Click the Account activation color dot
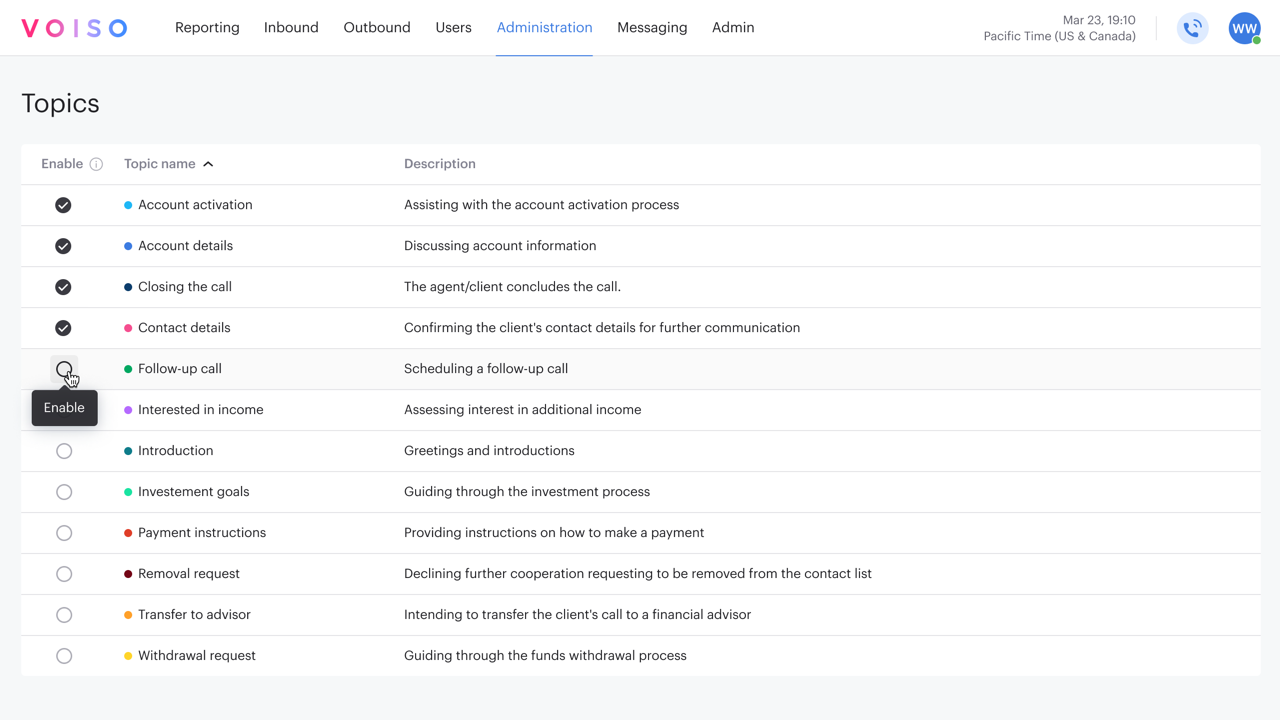 pyautogui.click(x=128, y=205)
